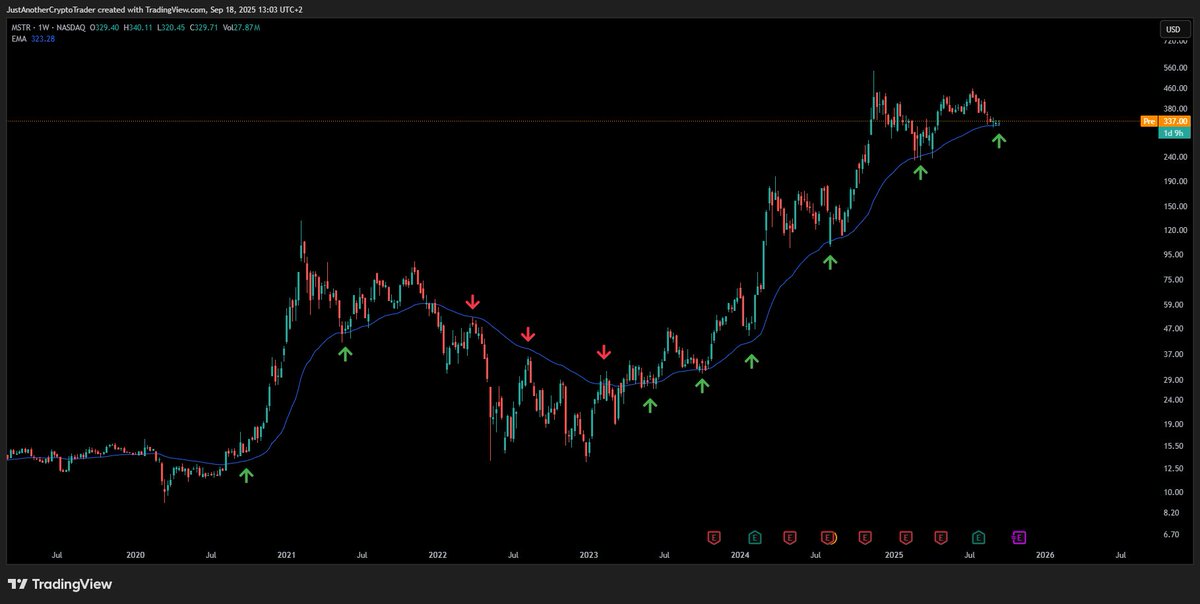Screen dimensions: 1200x604
Task: Click the 1d 9h bar countdown label
Action: [1175, 133]
